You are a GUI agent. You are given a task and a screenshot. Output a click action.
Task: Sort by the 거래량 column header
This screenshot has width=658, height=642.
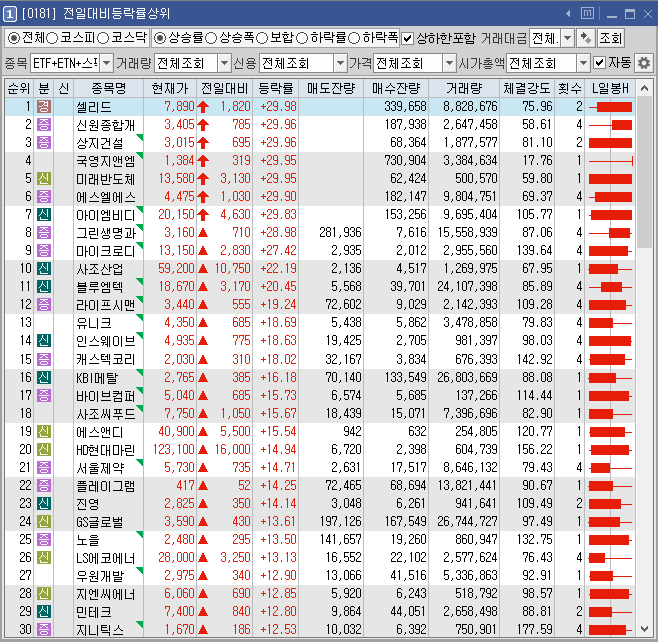(x=464, y=88)
